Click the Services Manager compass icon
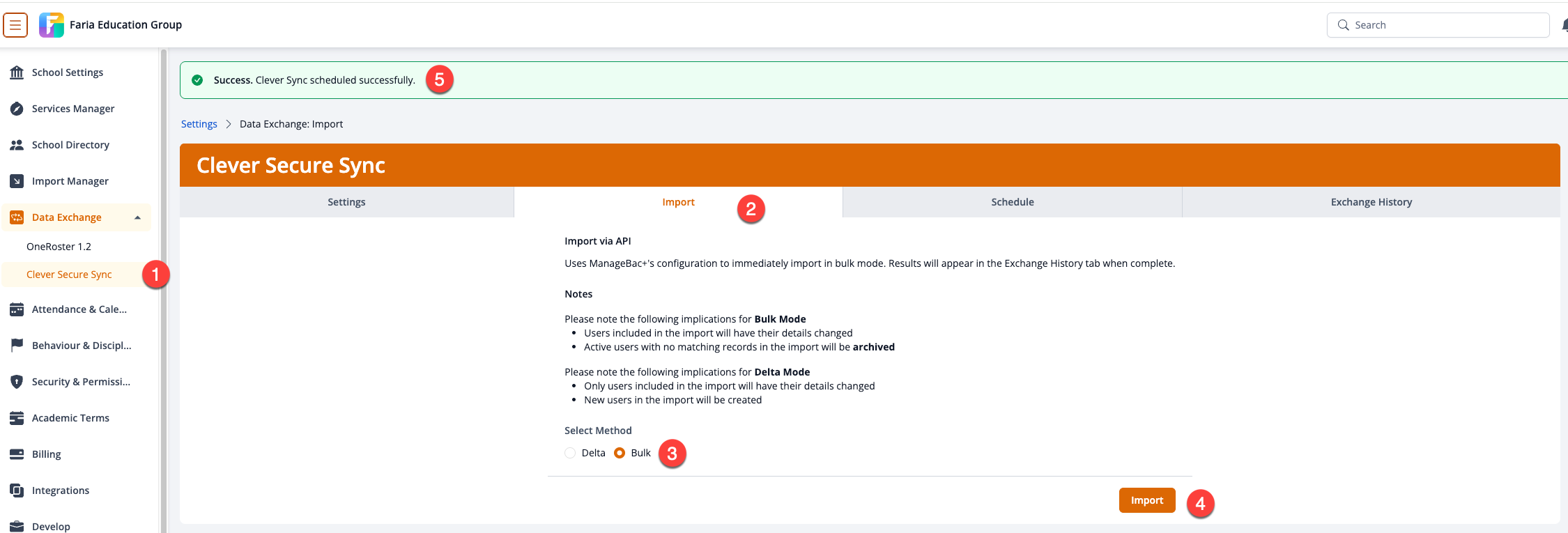The image size is (1568, 533). (17, 109)
